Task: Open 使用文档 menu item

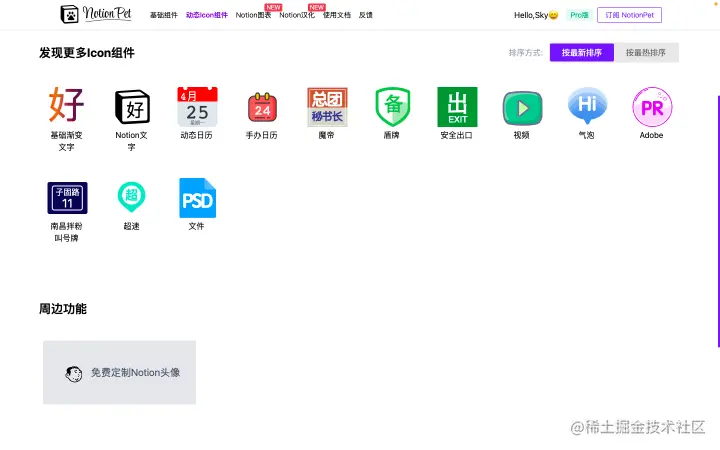Action: coord(337,15)
